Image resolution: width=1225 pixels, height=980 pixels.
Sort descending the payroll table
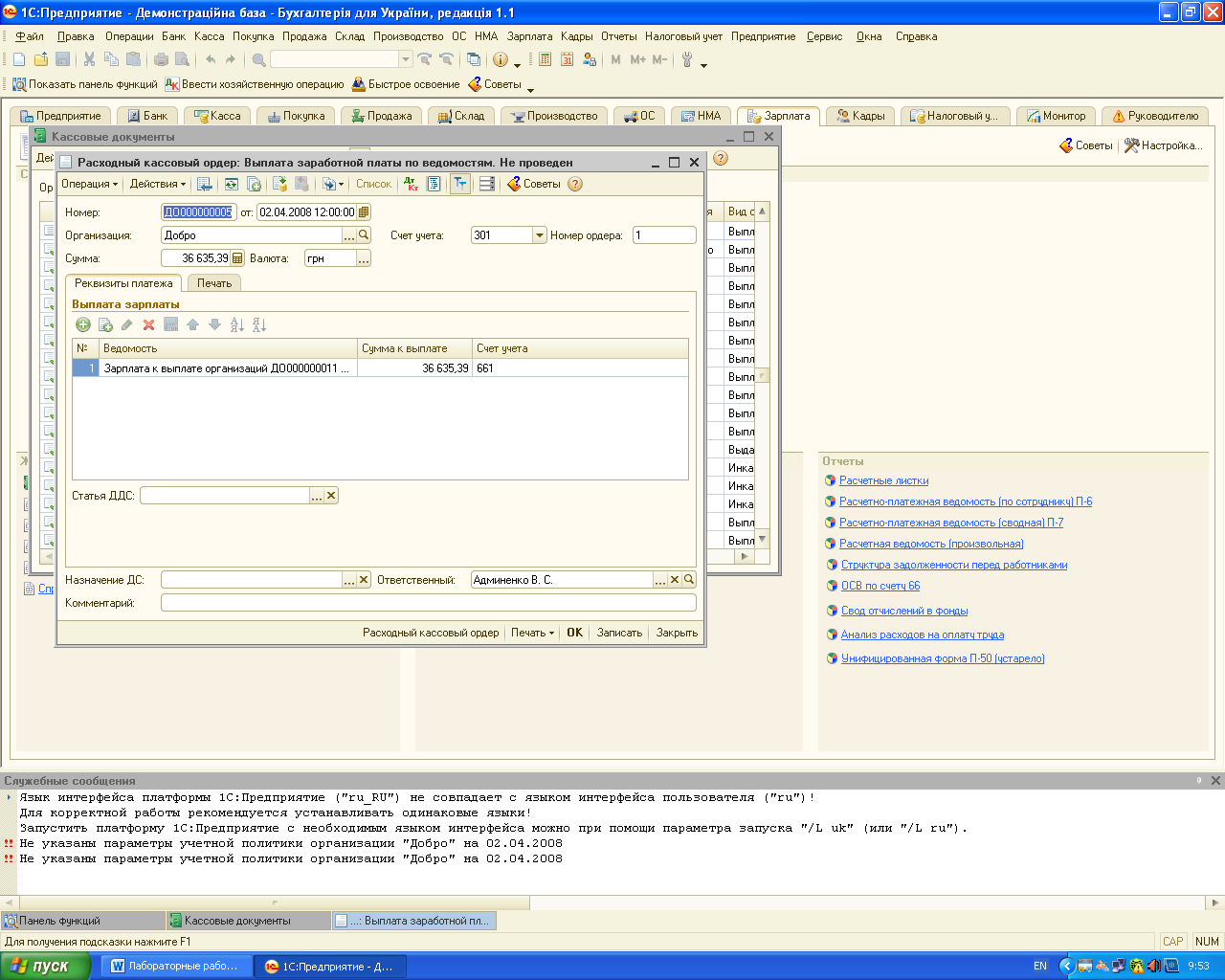click(259, 325)
